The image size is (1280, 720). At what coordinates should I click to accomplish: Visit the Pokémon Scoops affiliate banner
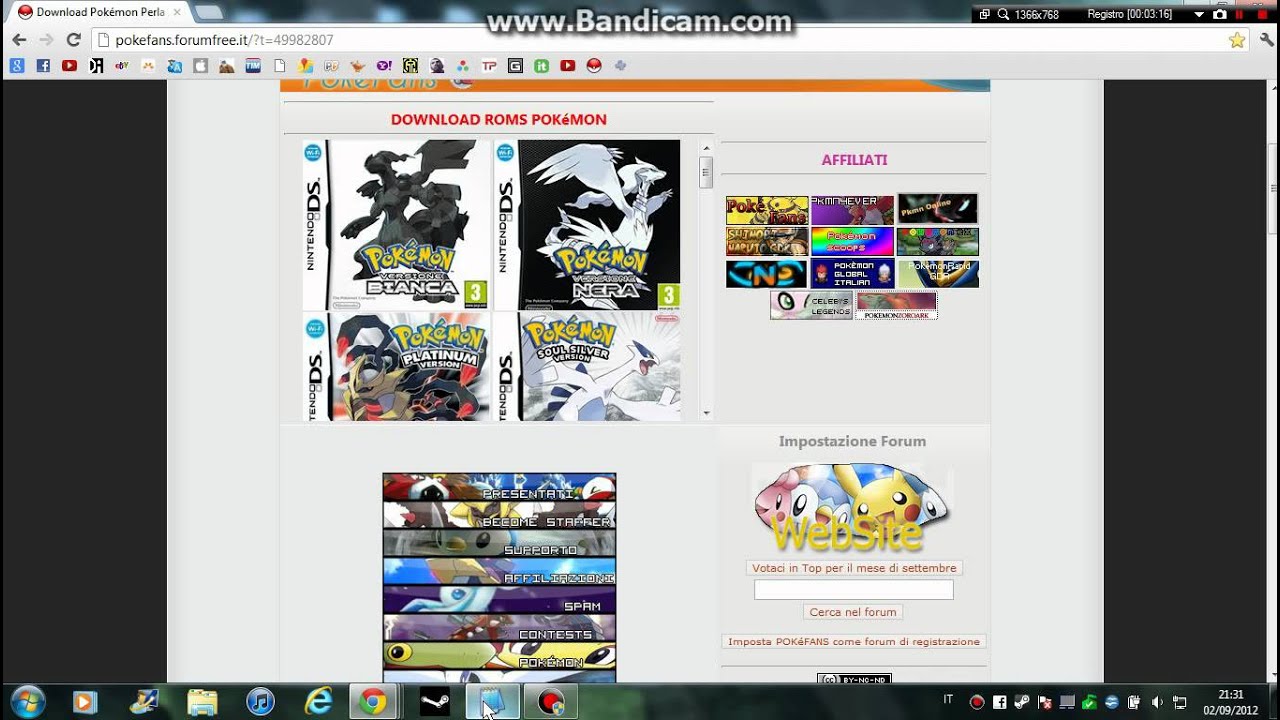(852, 242)
